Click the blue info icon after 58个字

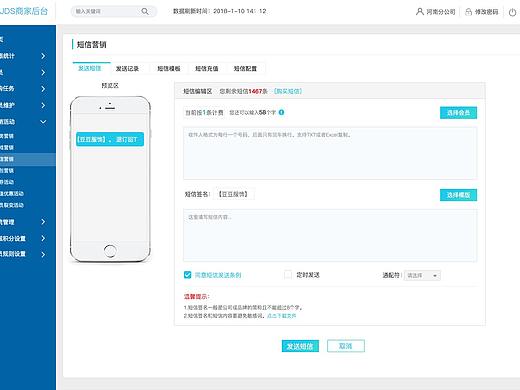[x=281, y=112]
